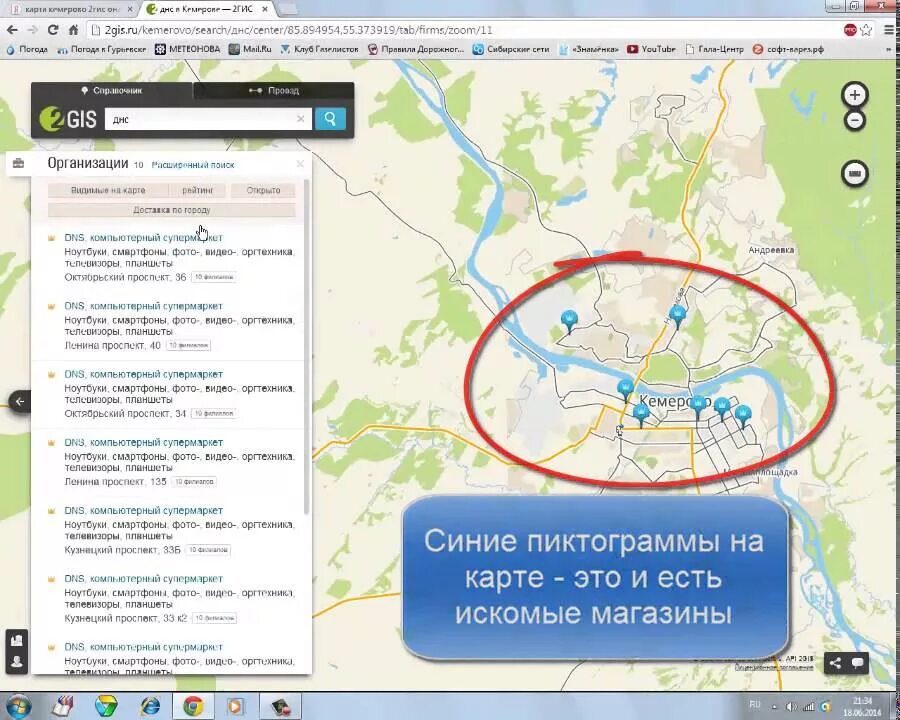Expand branches badge next to Ленина проспект, 135
Image resolution: width=900 pixels, height=720 pixels.
tap(194, 482)
